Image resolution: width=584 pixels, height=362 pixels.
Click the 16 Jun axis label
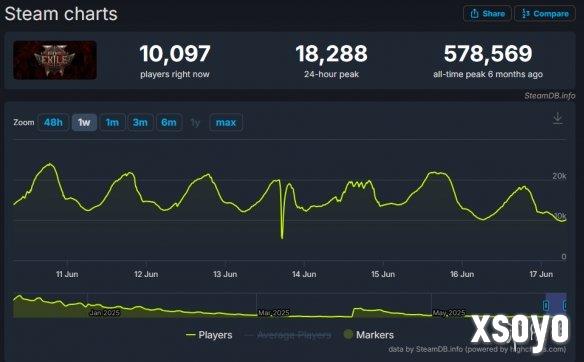tap(462, 274)
